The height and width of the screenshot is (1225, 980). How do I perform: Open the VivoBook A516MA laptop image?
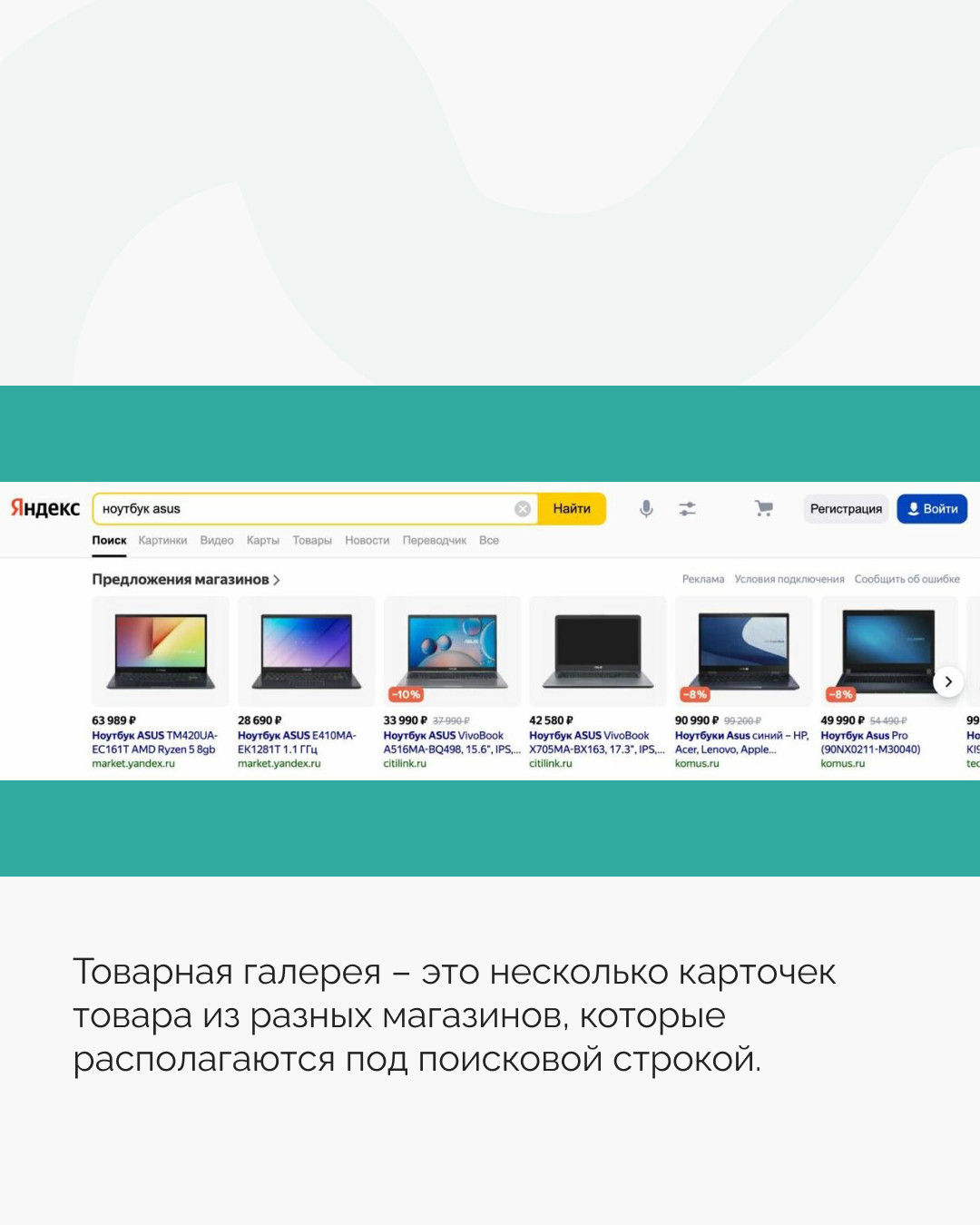pyautogui.click(x=452, y=651)
